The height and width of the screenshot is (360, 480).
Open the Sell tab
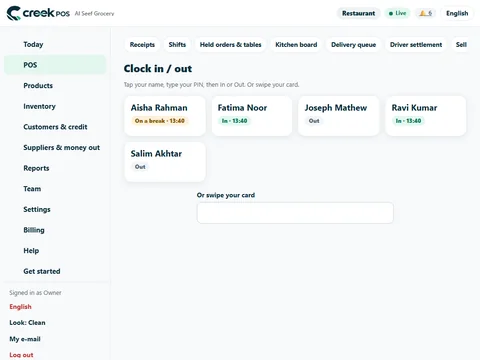point(461,45)
